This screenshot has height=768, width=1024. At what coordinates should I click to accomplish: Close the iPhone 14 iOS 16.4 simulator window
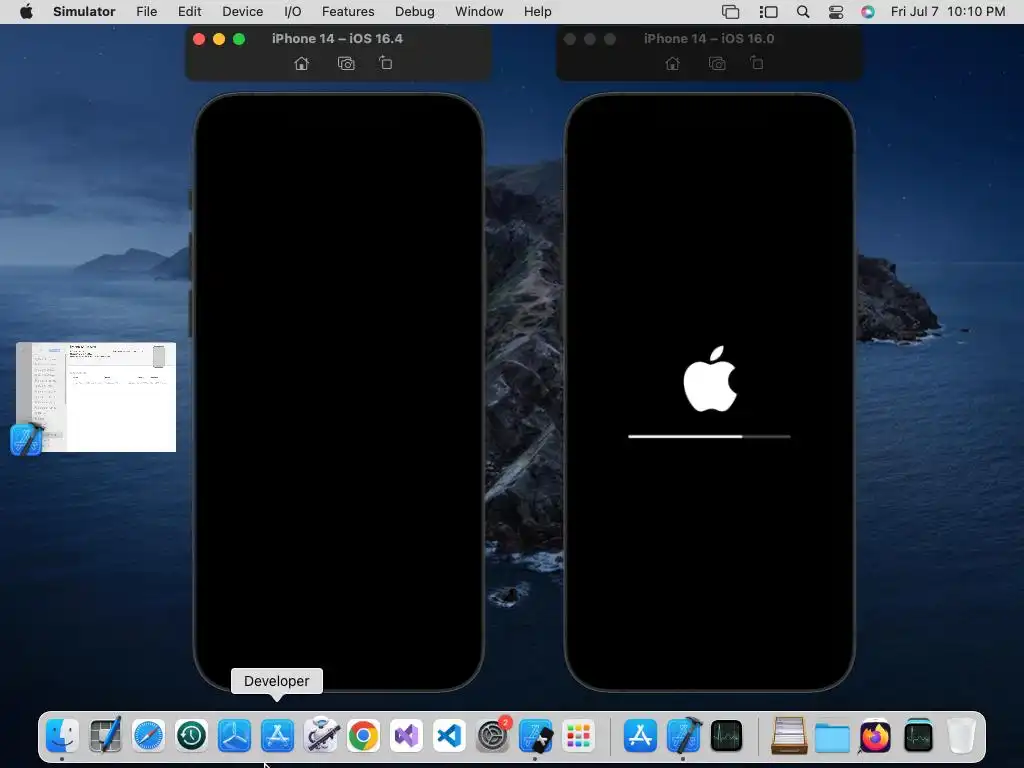click(199, 39)
